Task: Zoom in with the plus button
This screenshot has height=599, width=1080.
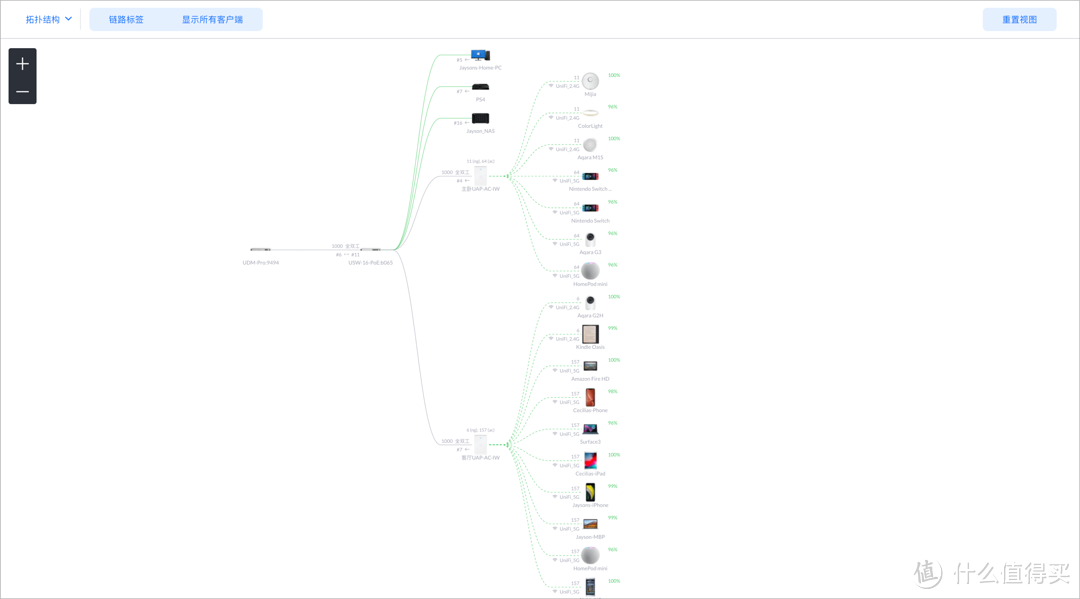Action: pyautogui.click(x=22, y=63)
